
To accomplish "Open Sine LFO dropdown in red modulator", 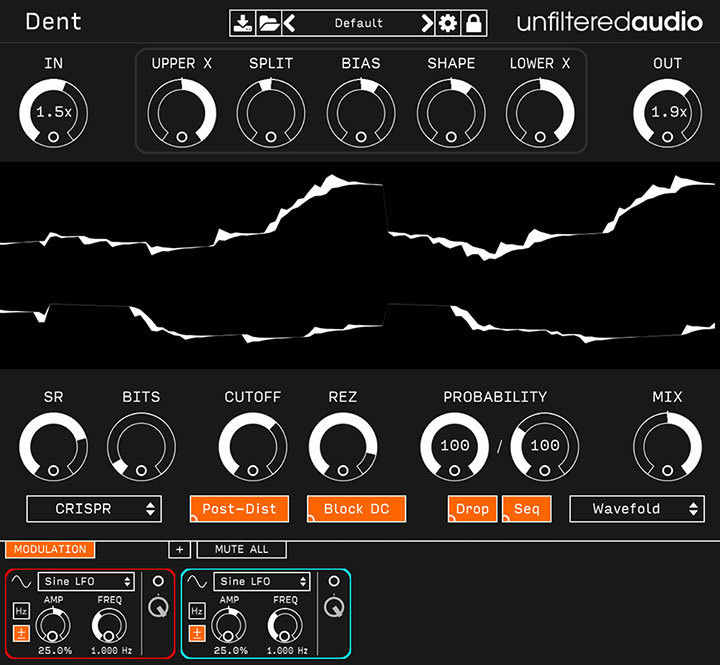I will [86, 581].
